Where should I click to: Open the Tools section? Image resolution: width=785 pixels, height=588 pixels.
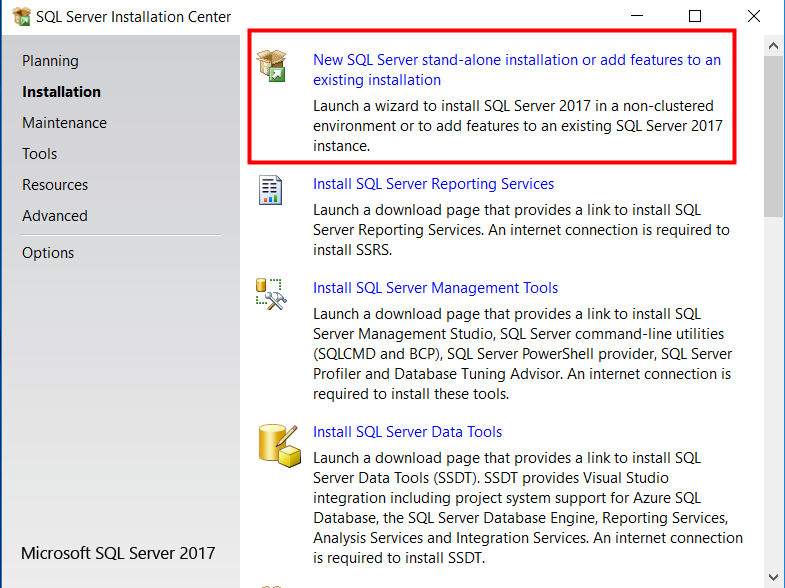coord(40,154)
